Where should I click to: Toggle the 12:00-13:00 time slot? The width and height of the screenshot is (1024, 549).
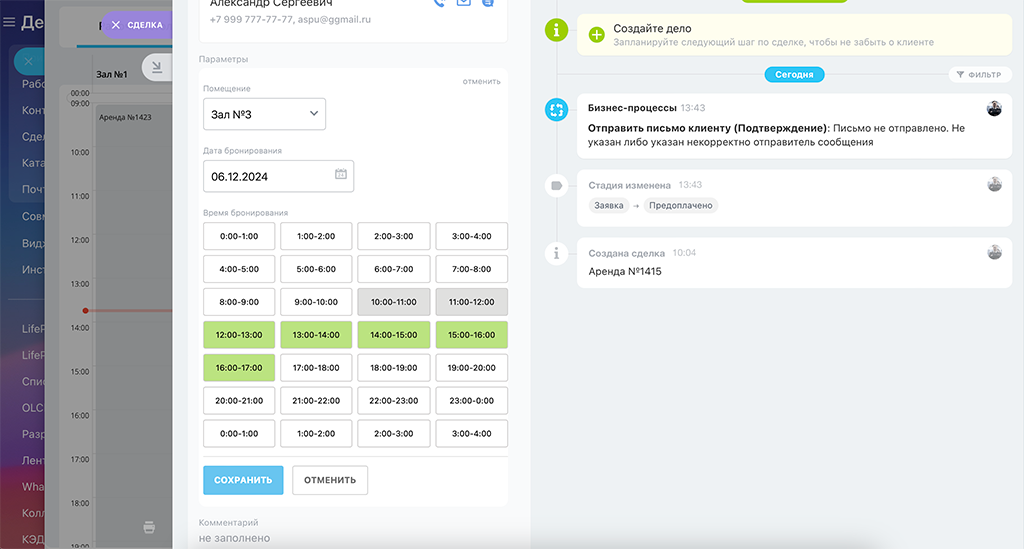[x=237, y=335]
